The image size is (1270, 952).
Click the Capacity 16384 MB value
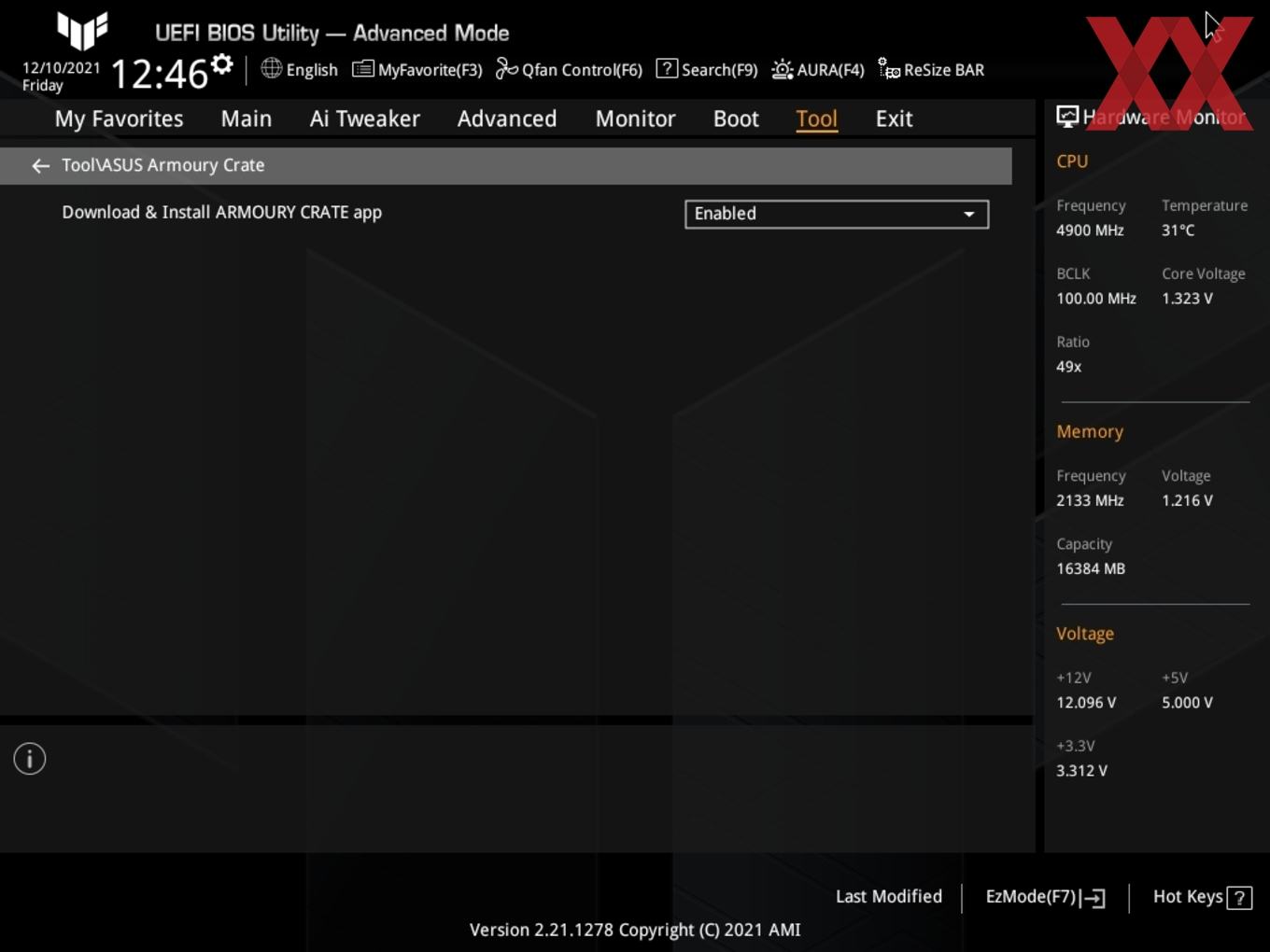coord(1091,568)
